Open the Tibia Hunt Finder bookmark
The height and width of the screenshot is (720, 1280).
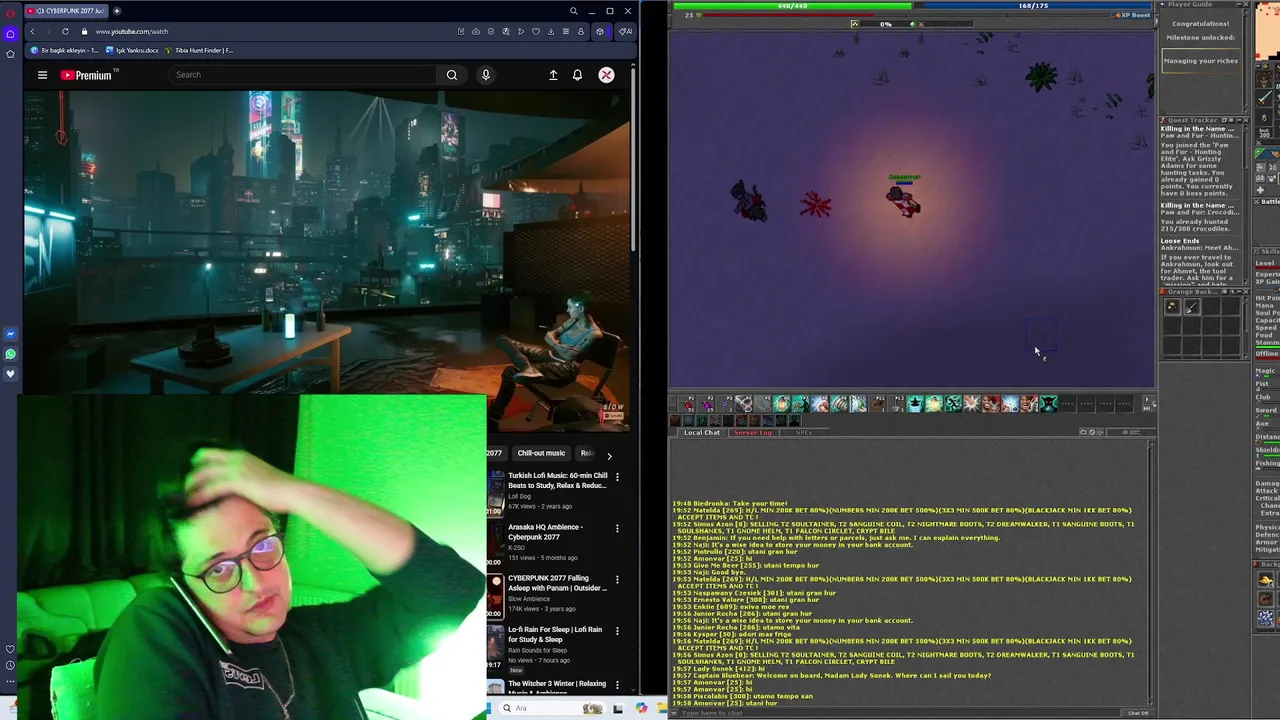coord(199,50)
